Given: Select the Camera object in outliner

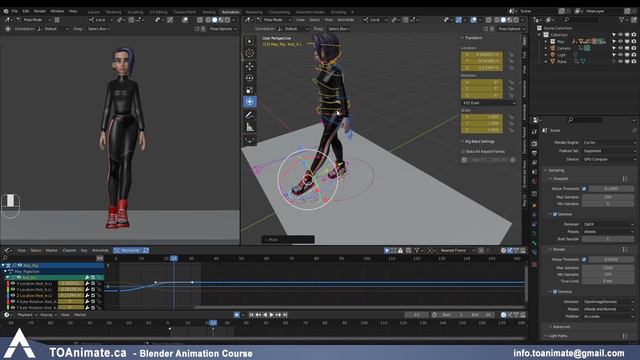Looking at the screenshot, I should pyautogui.click(x=564, y=48).
